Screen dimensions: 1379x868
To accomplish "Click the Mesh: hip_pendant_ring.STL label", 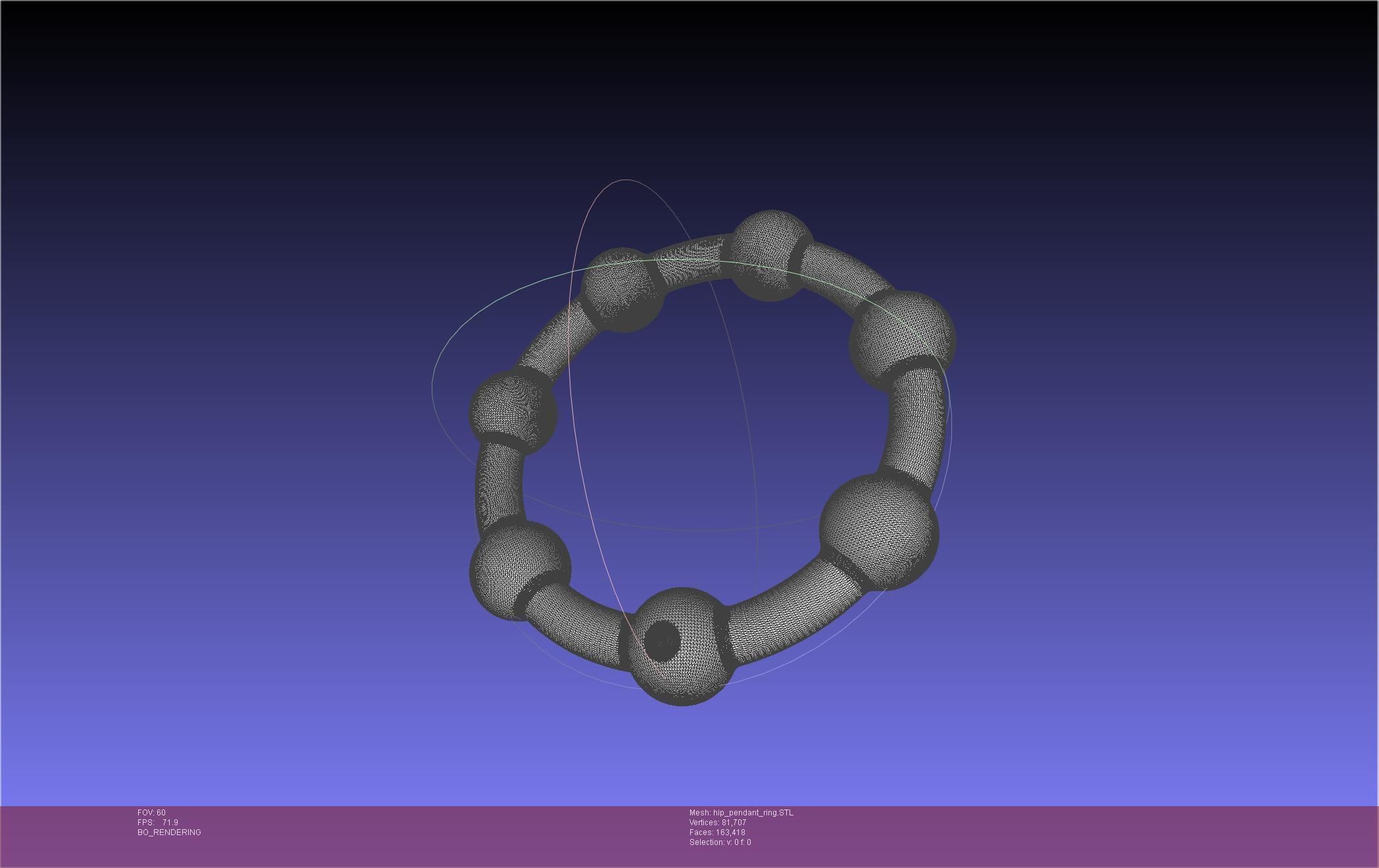I will pos(741,813).
